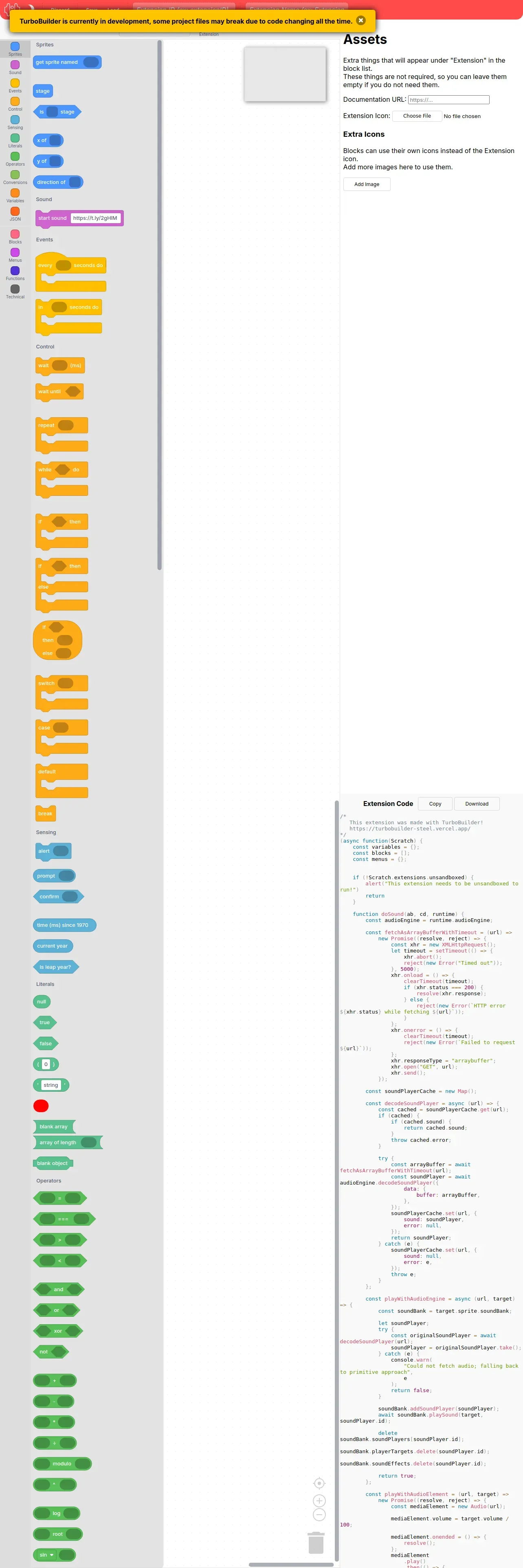Open the Menus category
This screenshot has height=1568, width=523.
coord(15,254)
